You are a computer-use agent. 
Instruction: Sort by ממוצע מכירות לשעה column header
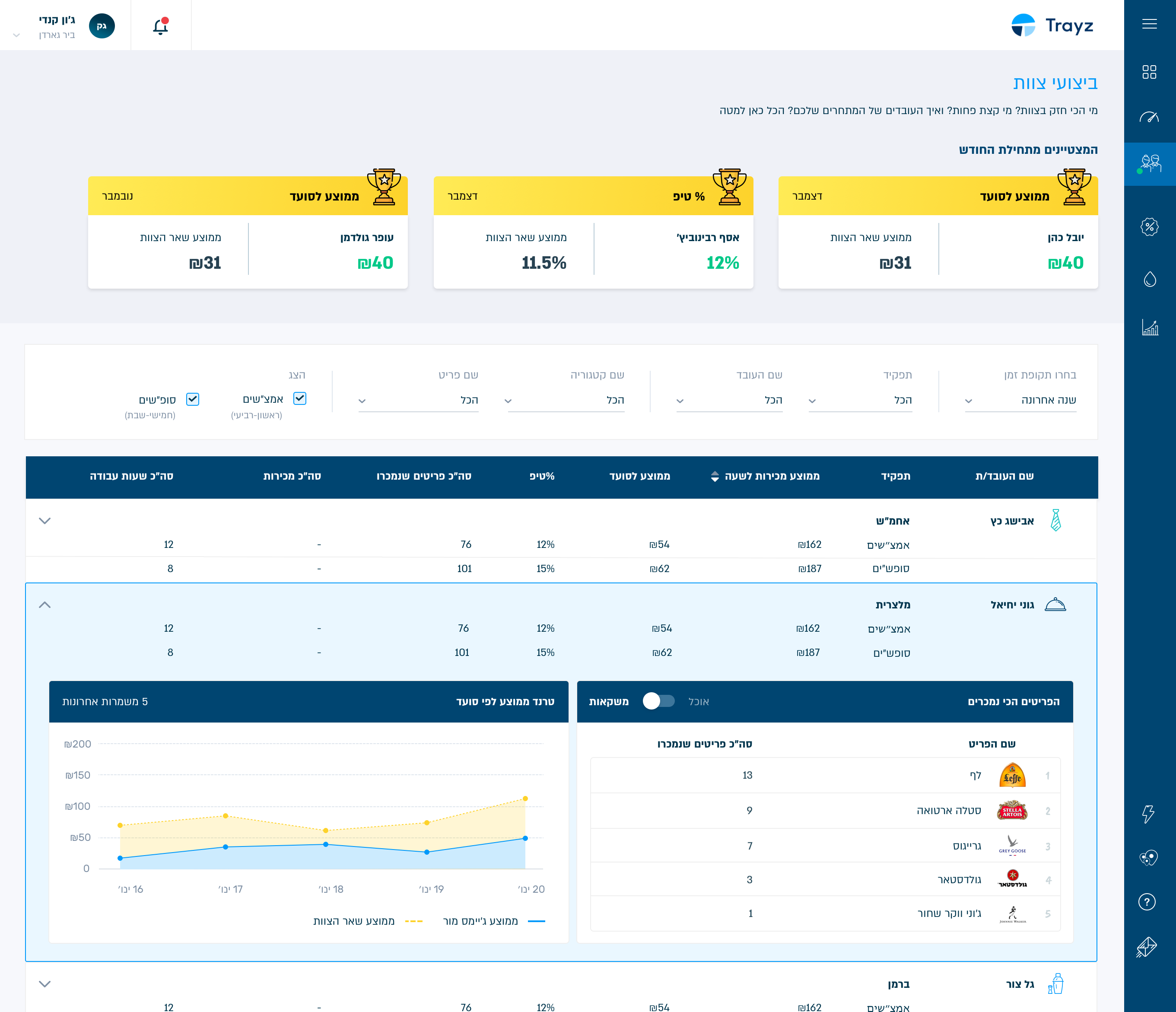click(765, 476)
